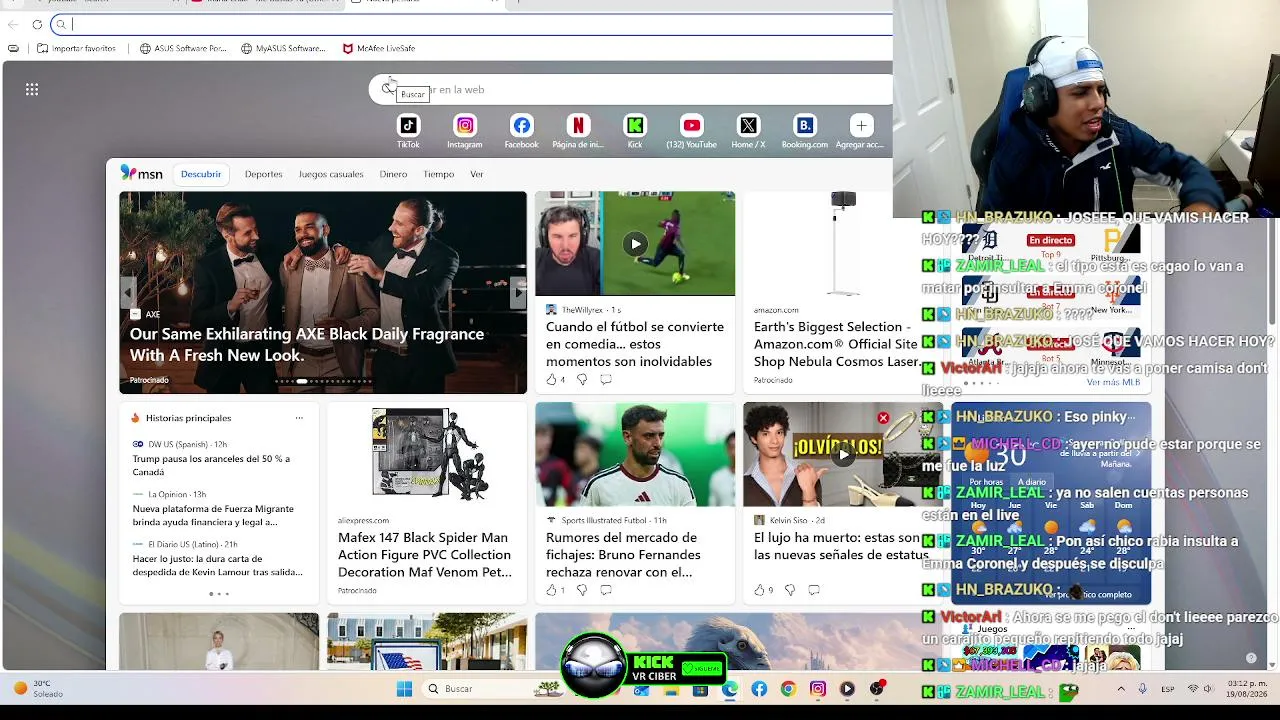Screen dimensions: 1280x720
Task: Open the Tiempo tab
Action: click(438, 174)
